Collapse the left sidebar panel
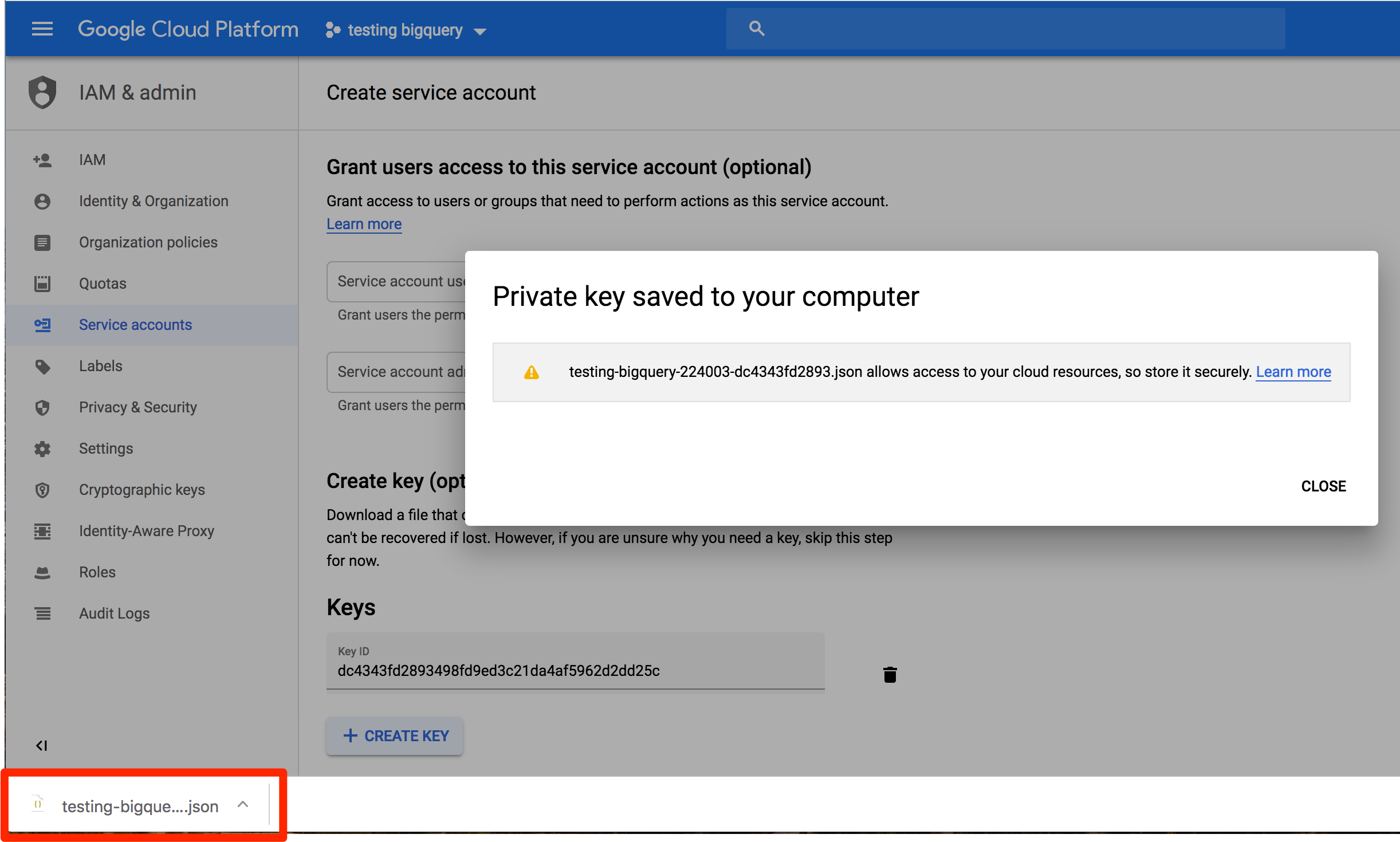1400x842 pixels. pos(42,745)
